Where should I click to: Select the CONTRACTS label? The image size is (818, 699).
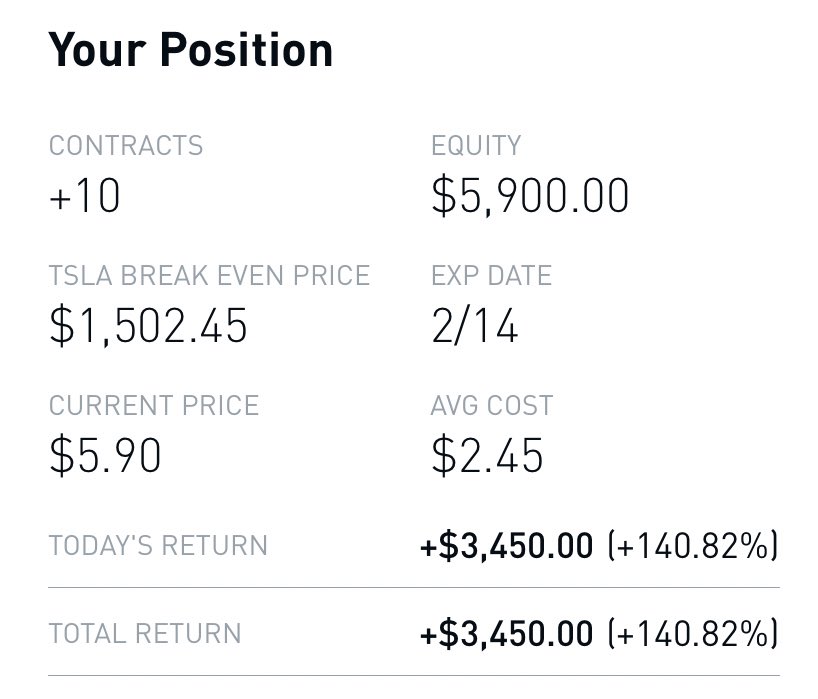click(x=126, y=146)
